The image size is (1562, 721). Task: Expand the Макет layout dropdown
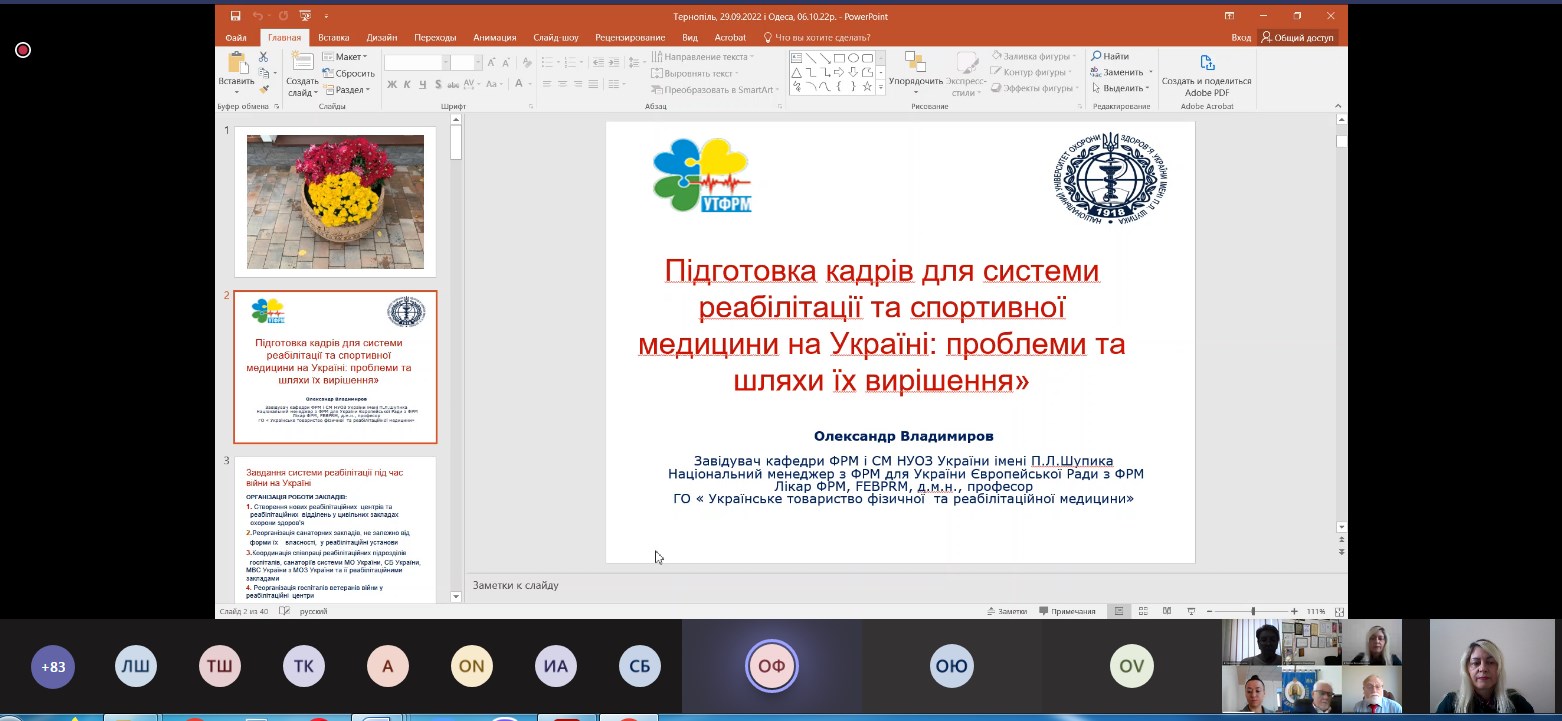pyautogui.click(x=345, y=57)
